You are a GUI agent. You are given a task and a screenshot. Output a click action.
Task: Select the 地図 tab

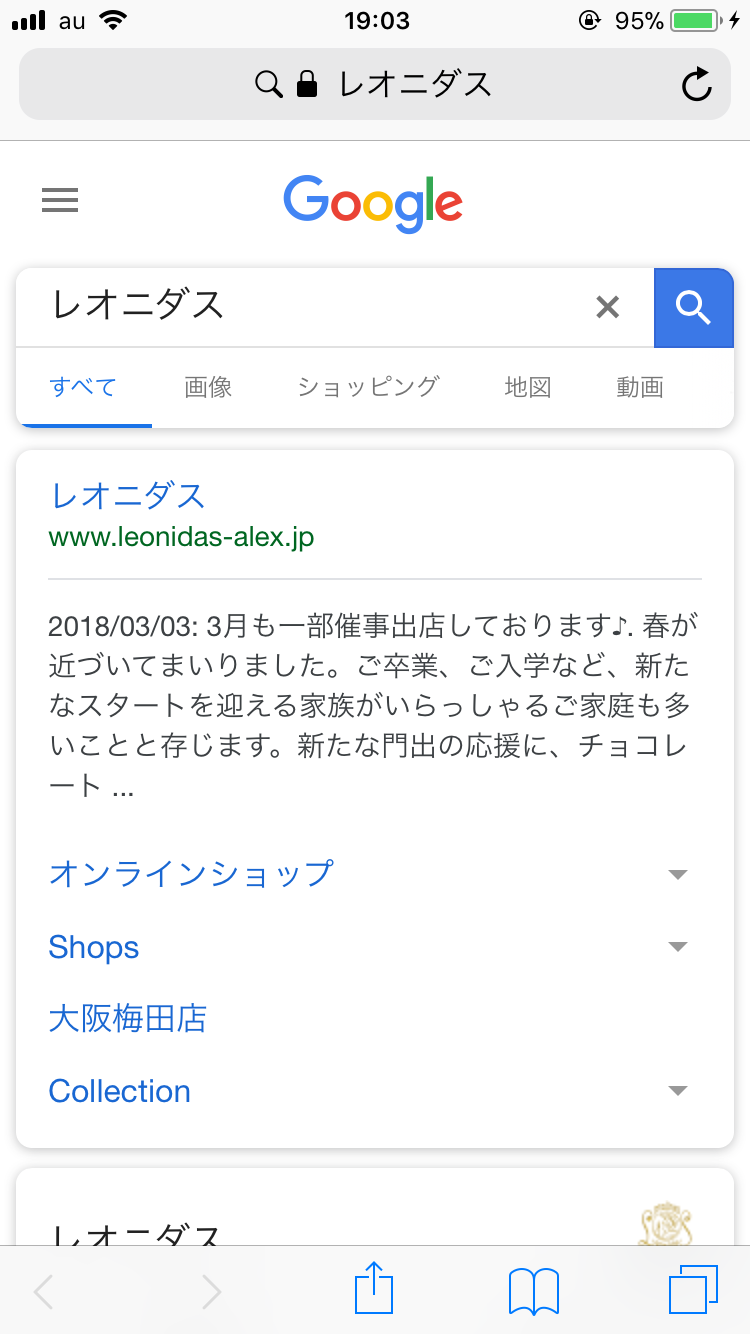(x=528, y=387)
